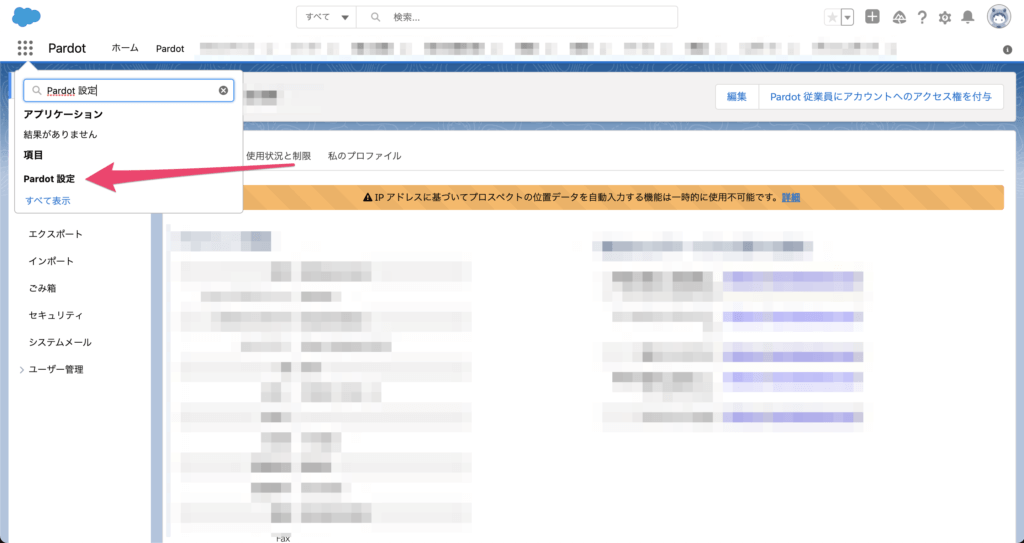Open the すべて search scope dropdown
1024x543 pixels.
(x=327, y=17)
